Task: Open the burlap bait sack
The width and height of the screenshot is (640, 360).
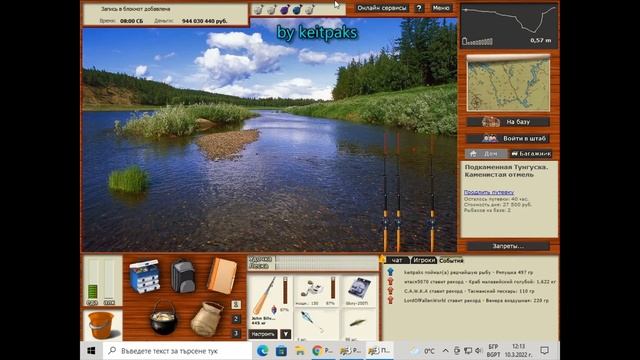Action: (x=207, y=319)
